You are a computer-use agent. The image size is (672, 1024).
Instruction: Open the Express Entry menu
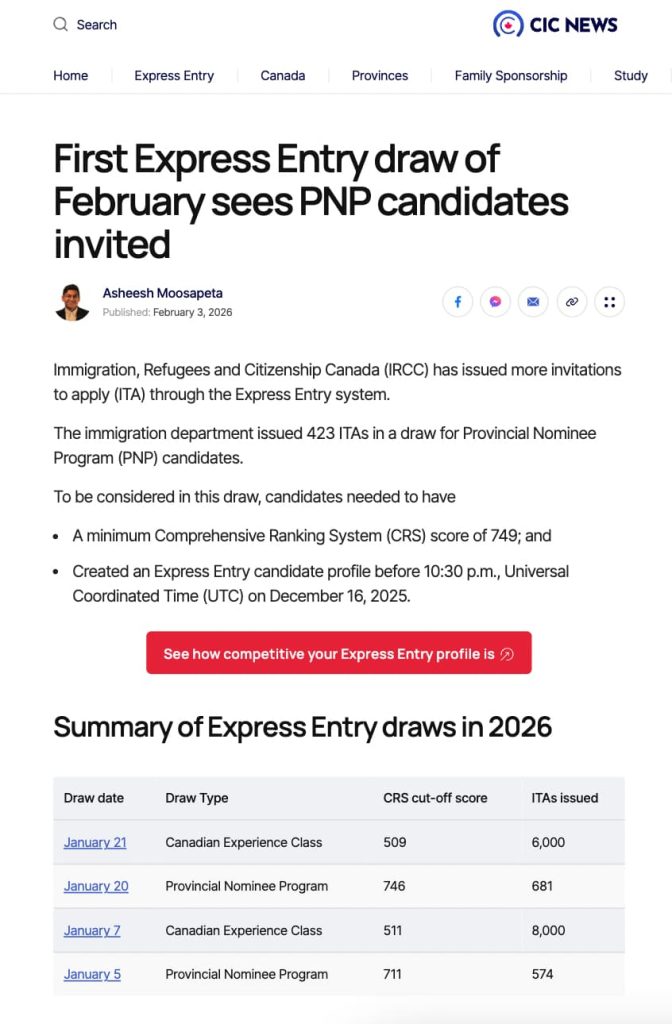click(174, 76)
